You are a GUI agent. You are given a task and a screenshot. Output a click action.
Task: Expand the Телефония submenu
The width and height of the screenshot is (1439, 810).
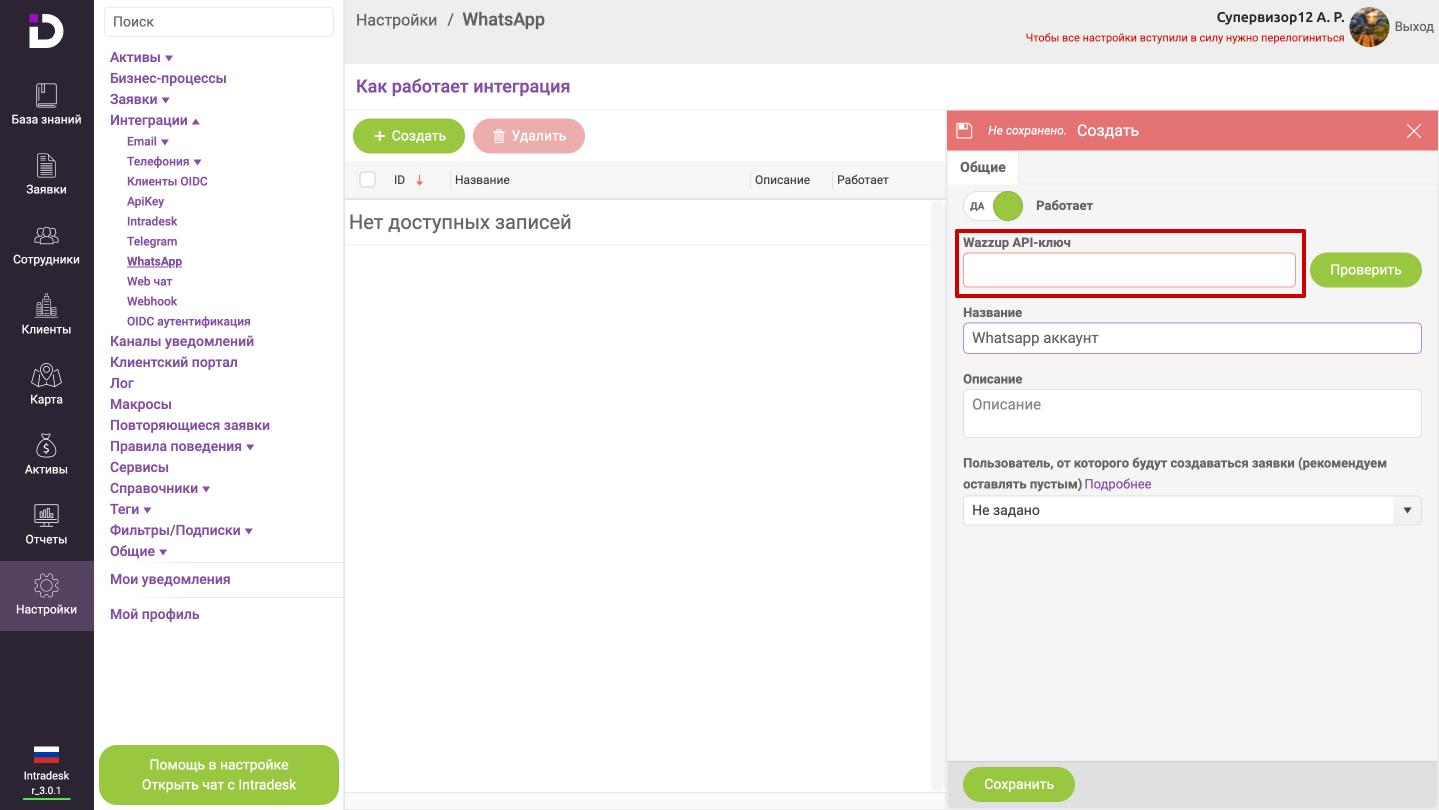(164, 161)
